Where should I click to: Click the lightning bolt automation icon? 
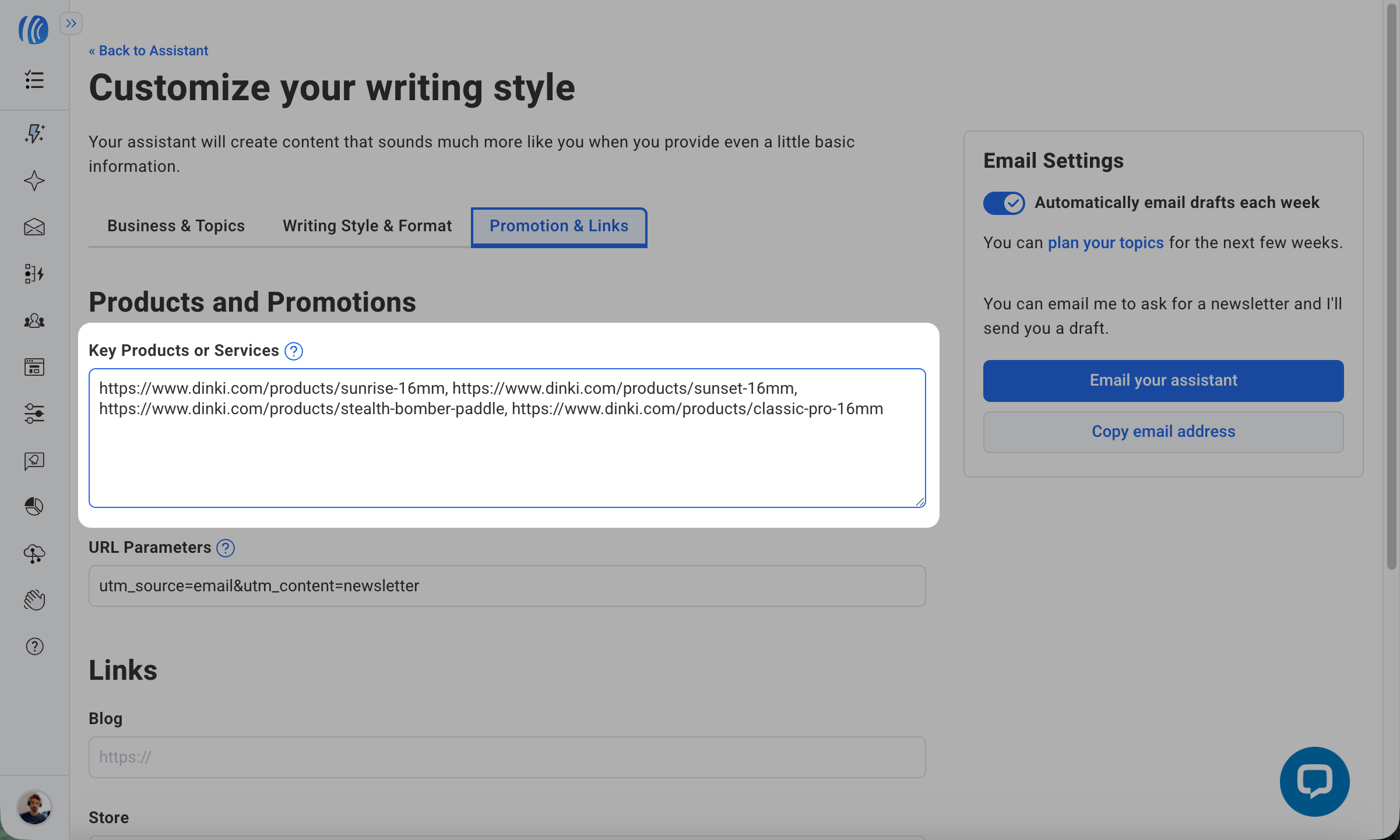34,133
